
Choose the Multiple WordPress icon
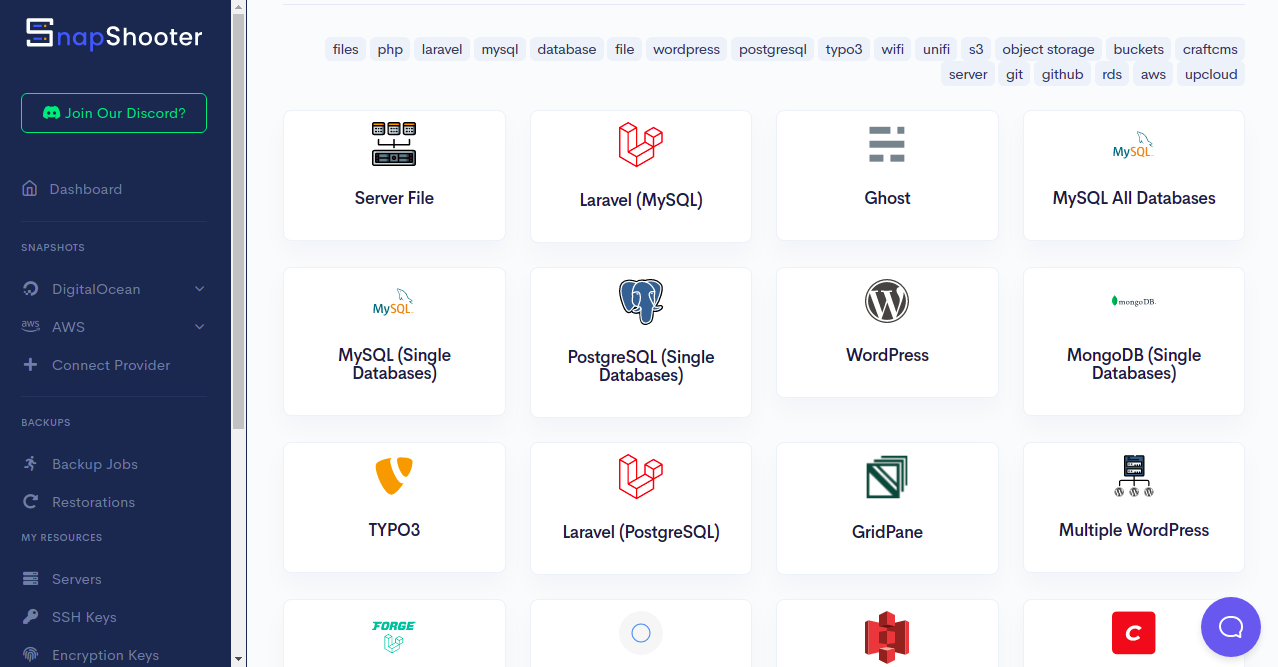(x=1134, y=476)
